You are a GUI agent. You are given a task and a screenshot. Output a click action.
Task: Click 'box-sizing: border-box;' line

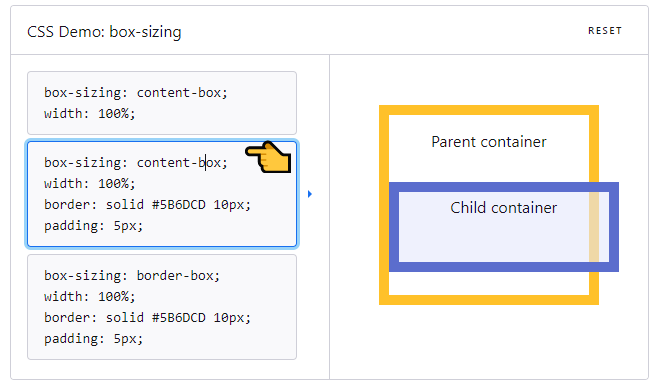coord(132,276)
